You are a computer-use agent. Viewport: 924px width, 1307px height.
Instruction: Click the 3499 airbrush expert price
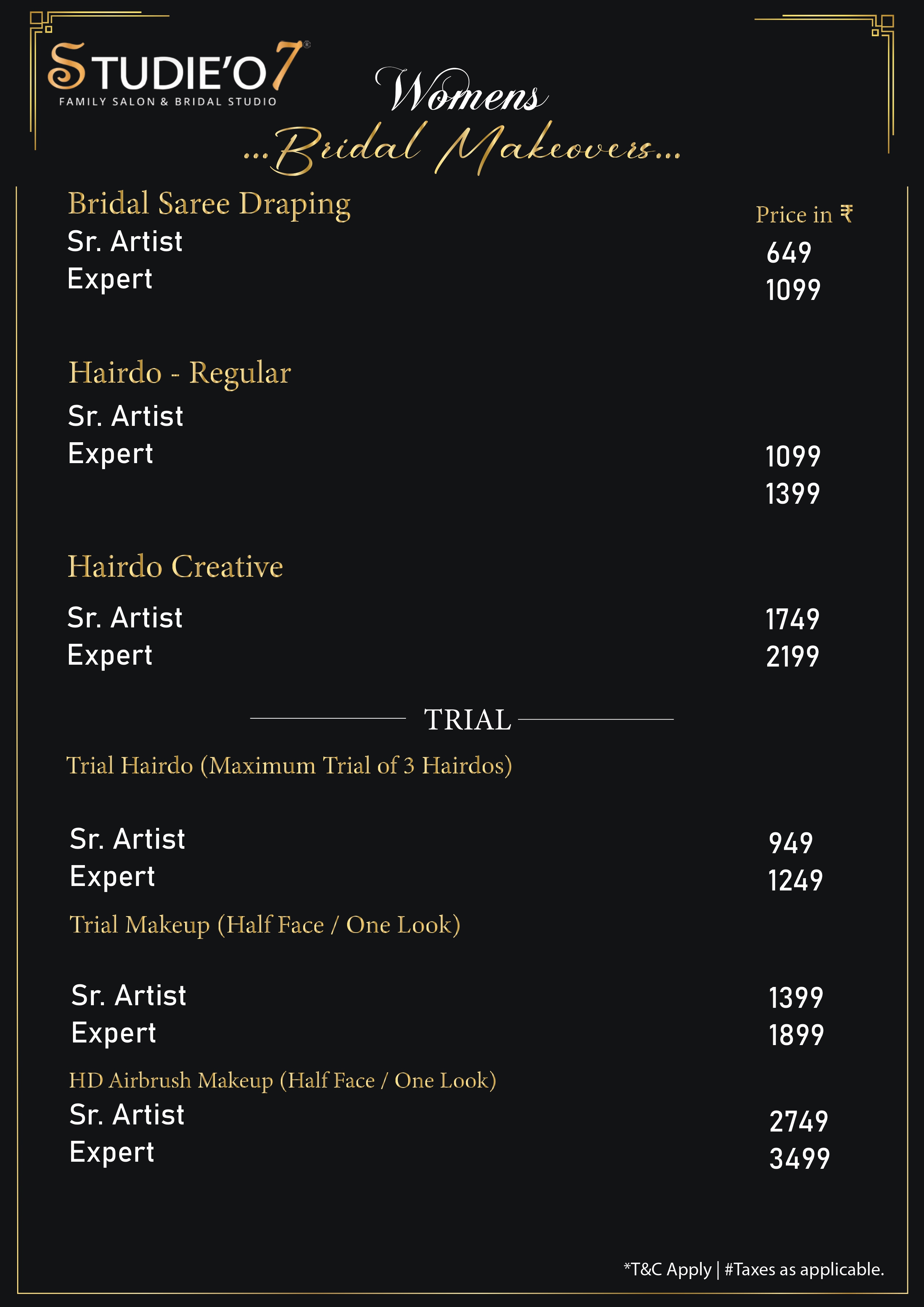(x=799, y=1158)
